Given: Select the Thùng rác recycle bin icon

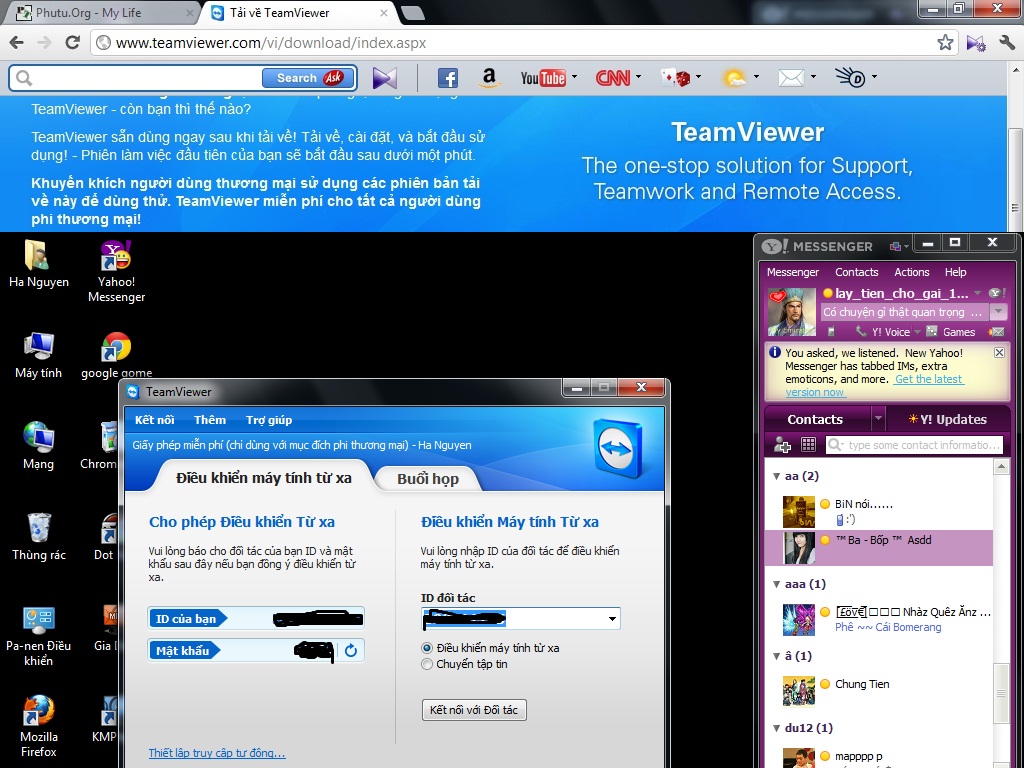Looking at the screenshot, I should click(39, 537).
